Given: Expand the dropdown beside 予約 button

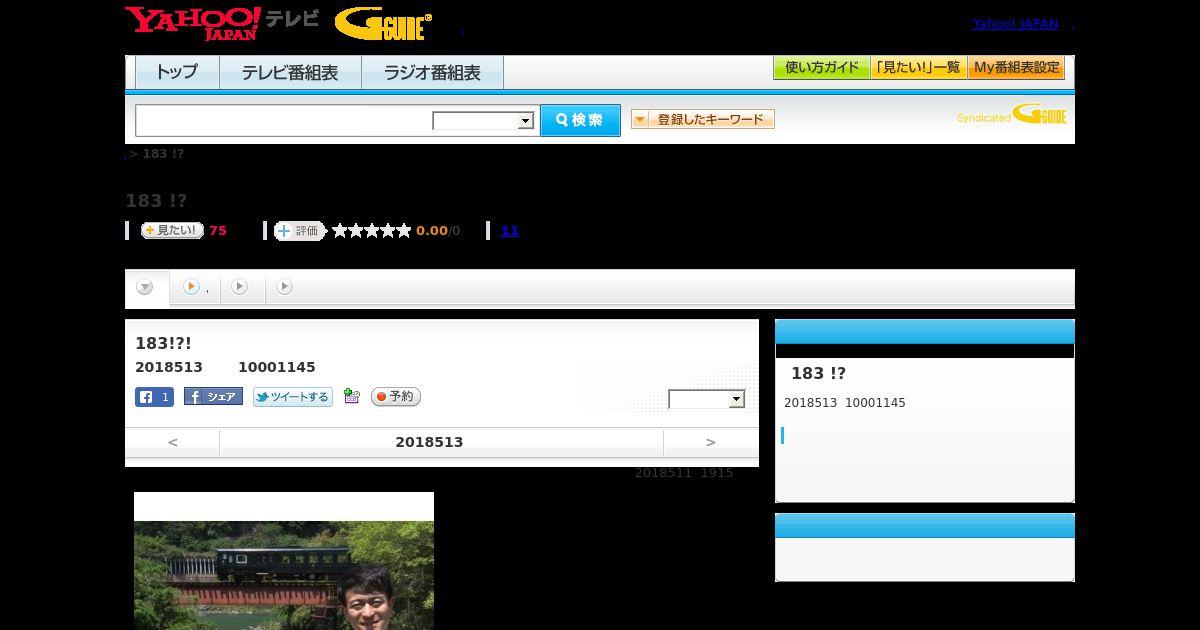Looking at the screenshot, I should (x=707, y=399).
